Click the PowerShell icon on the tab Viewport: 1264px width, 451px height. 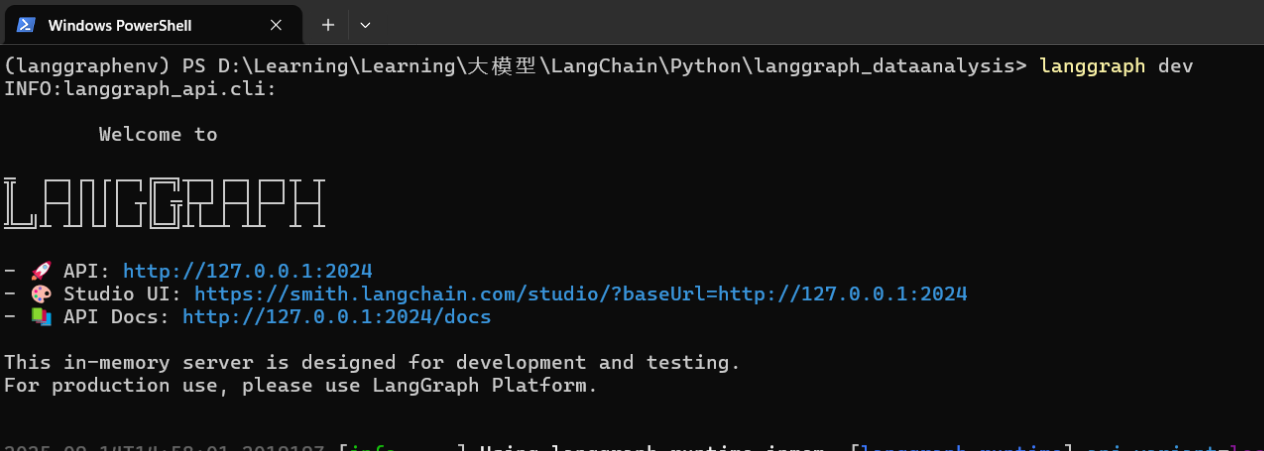(26, 25)
